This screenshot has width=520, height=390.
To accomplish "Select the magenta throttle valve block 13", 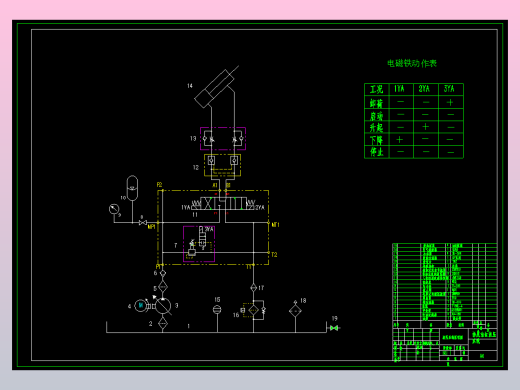I will pyautogui.click(x=223, y=138).
